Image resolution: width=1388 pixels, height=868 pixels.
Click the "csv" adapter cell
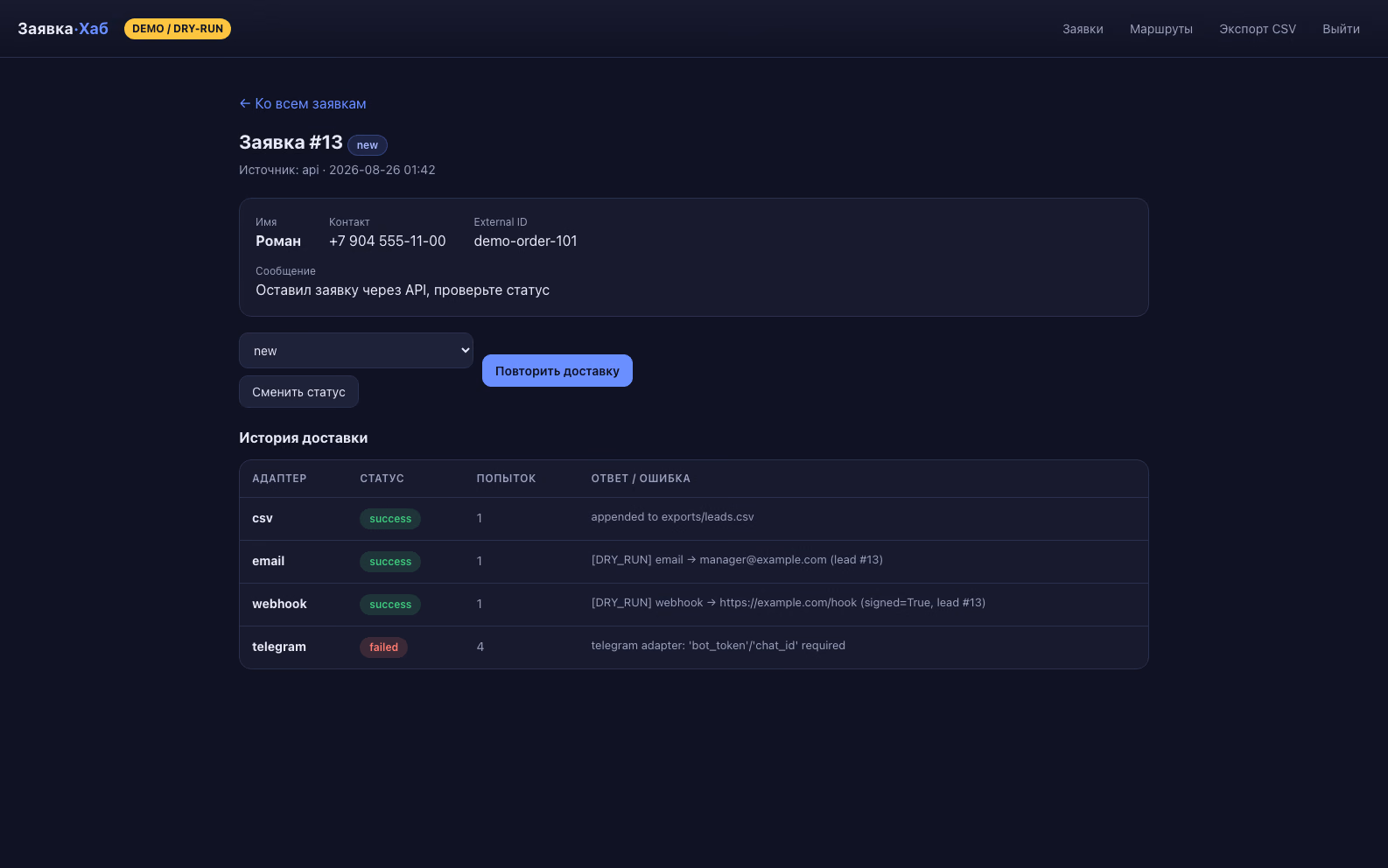point(263,518)
